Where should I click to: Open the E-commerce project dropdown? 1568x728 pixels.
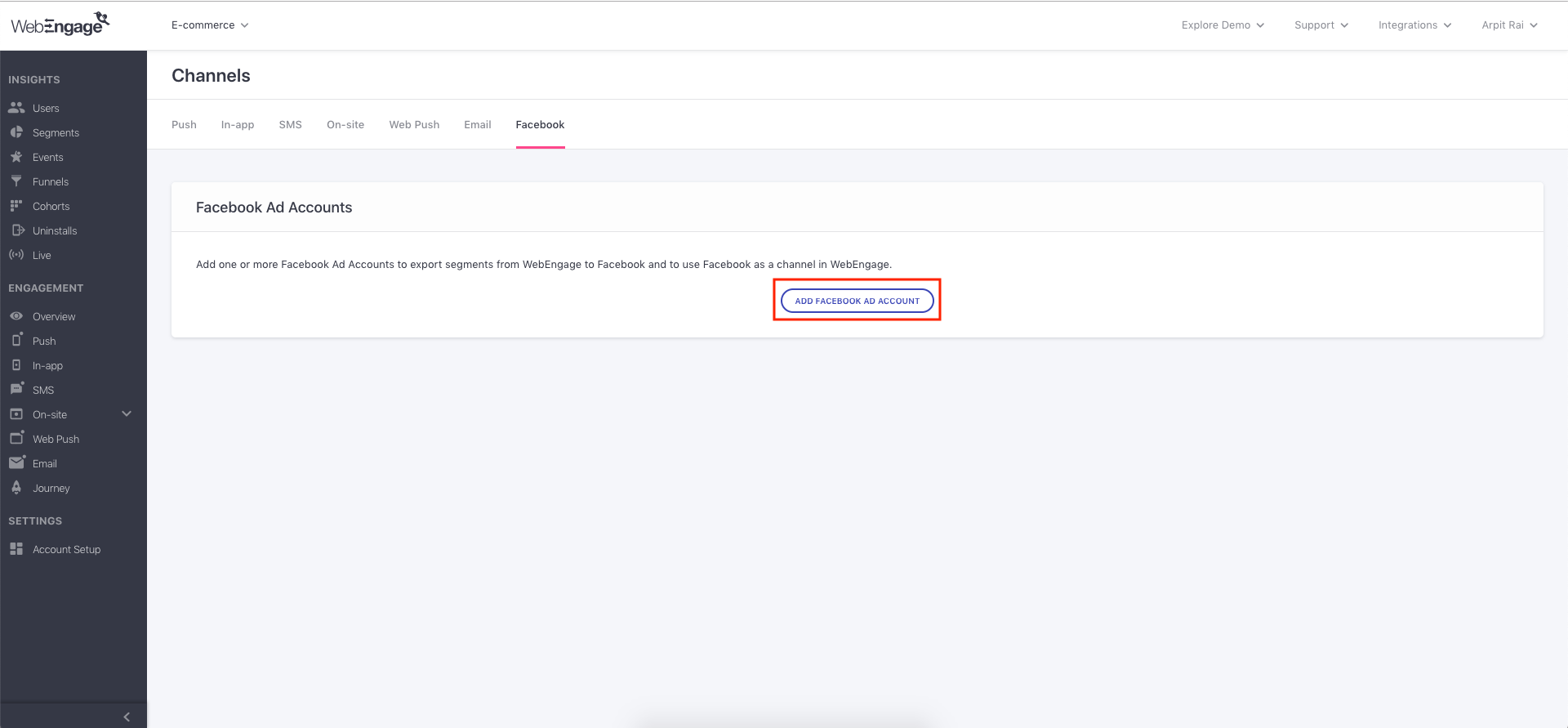pyautogui.click(x=210, y=25)
